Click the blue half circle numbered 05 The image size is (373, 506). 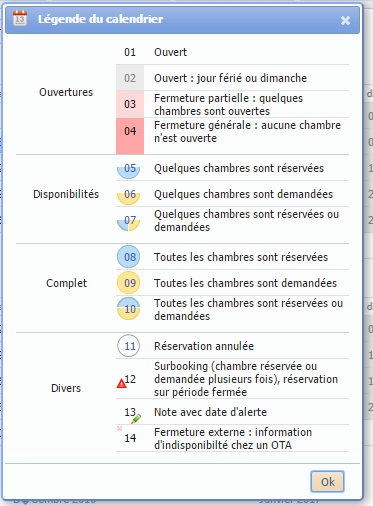[x=128, y=170]
